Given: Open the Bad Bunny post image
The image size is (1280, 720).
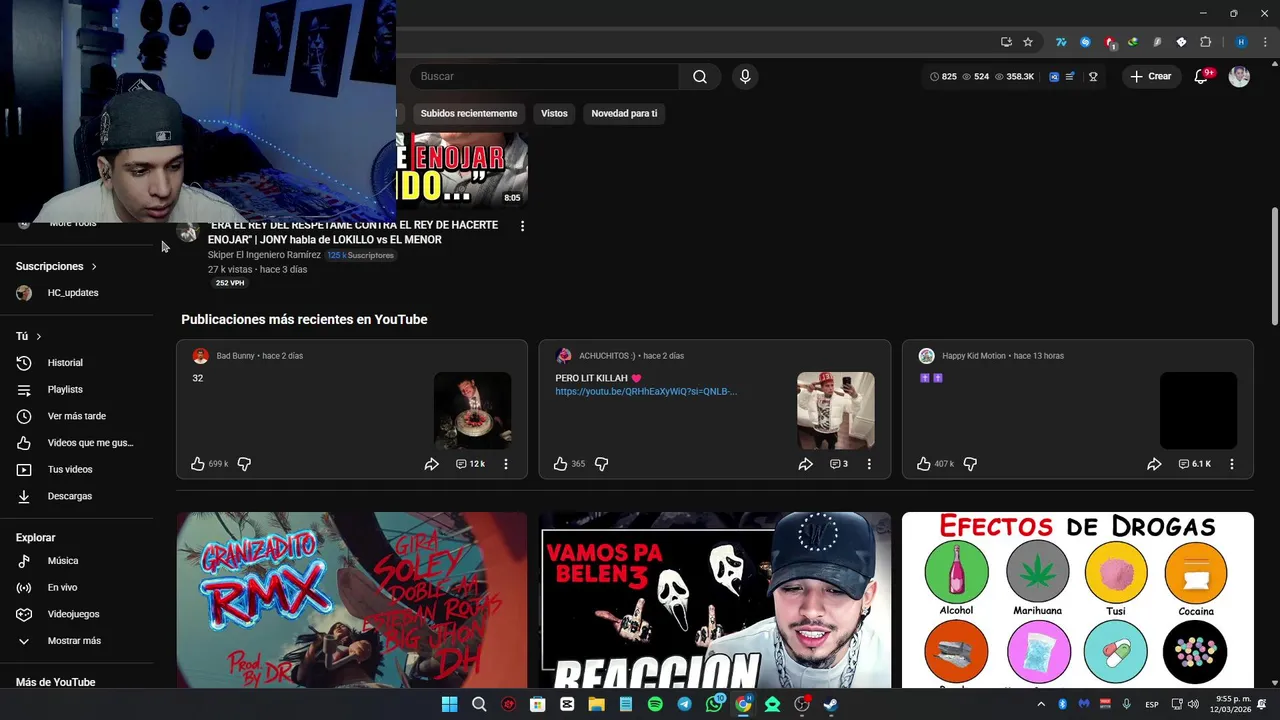Looking at the screenshot, I should click(473, 411).
